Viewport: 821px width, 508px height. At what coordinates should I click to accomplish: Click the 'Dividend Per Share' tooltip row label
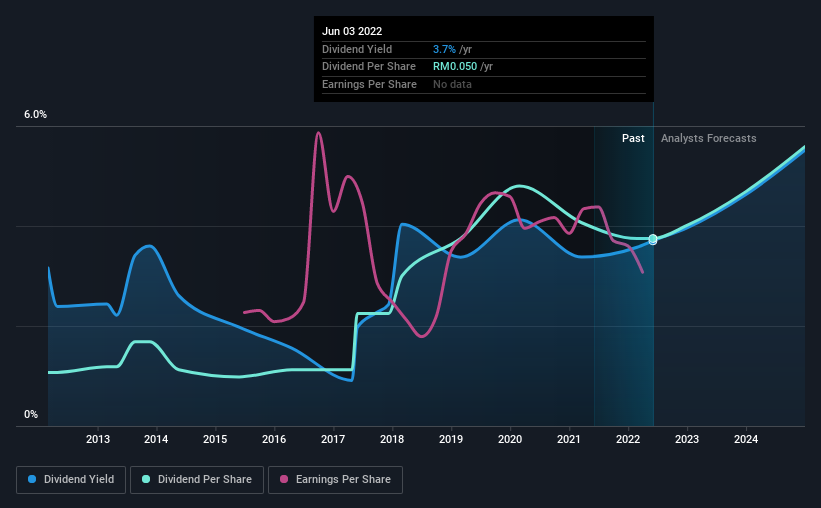[x=369, y=67]
